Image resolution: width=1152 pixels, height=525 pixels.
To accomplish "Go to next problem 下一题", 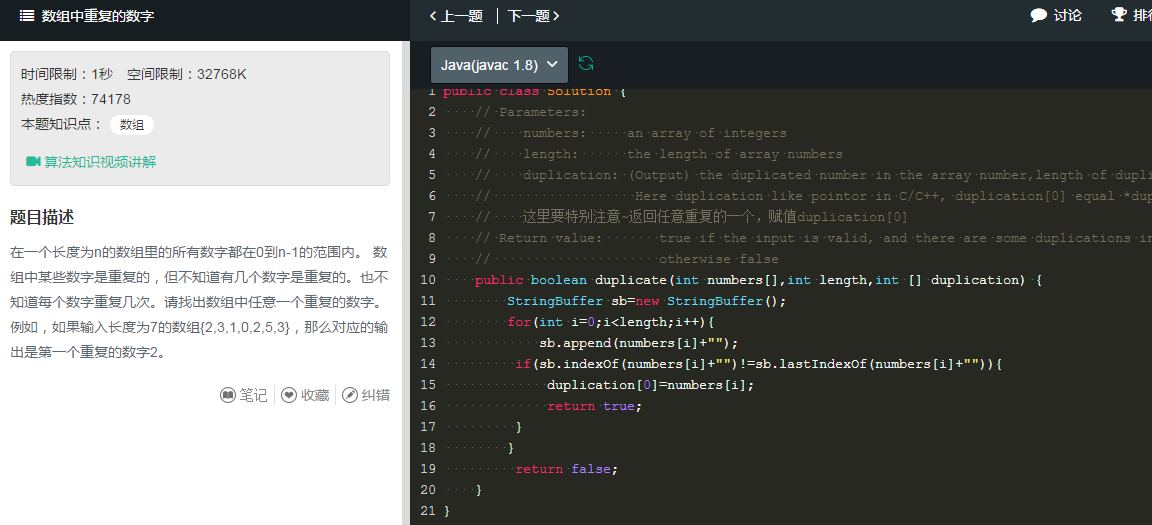I will [x=533, y=15].
